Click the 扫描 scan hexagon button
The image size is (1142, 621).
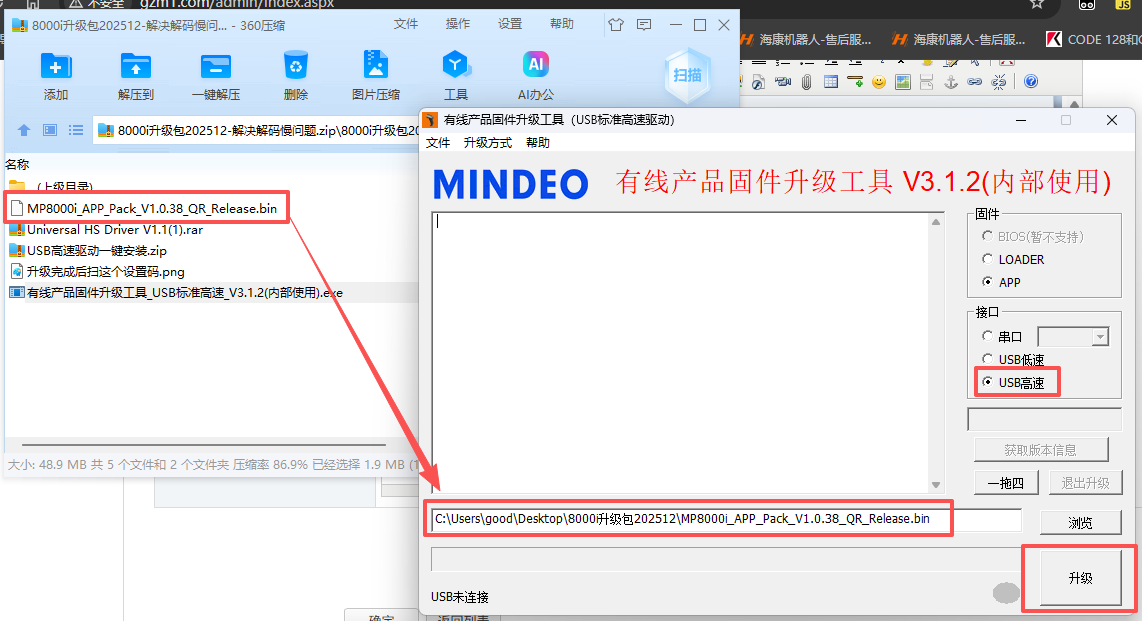[687, 75]
